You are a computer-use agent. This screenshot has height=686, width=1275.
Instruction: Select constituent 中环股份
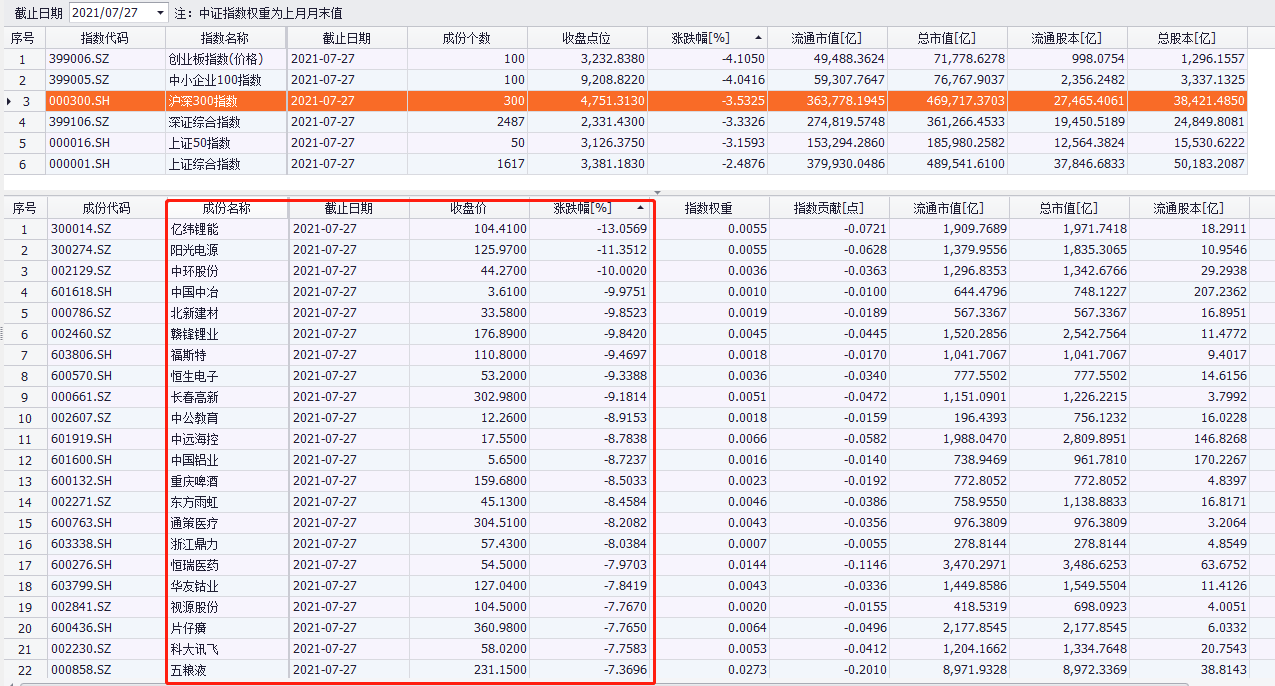[x=194, y=271]
